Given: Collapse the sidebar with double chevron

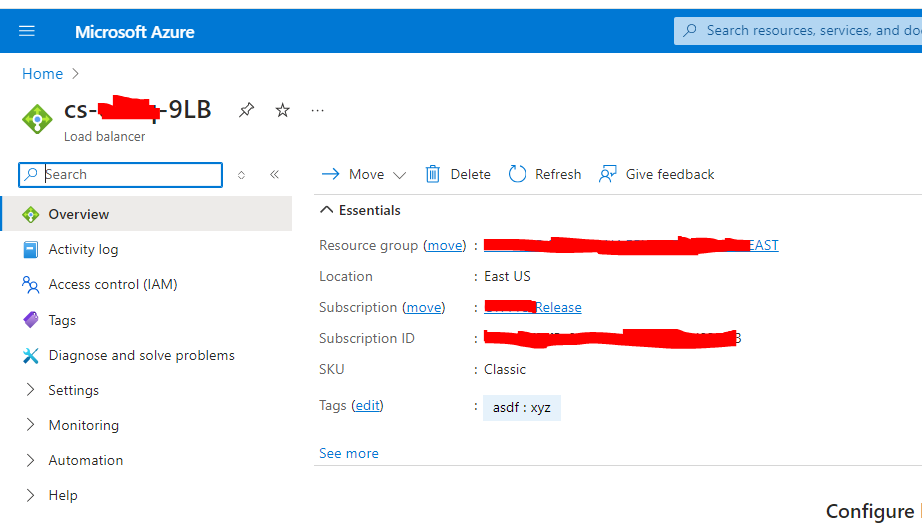Looking at the screenshot, I should point(275,174).
